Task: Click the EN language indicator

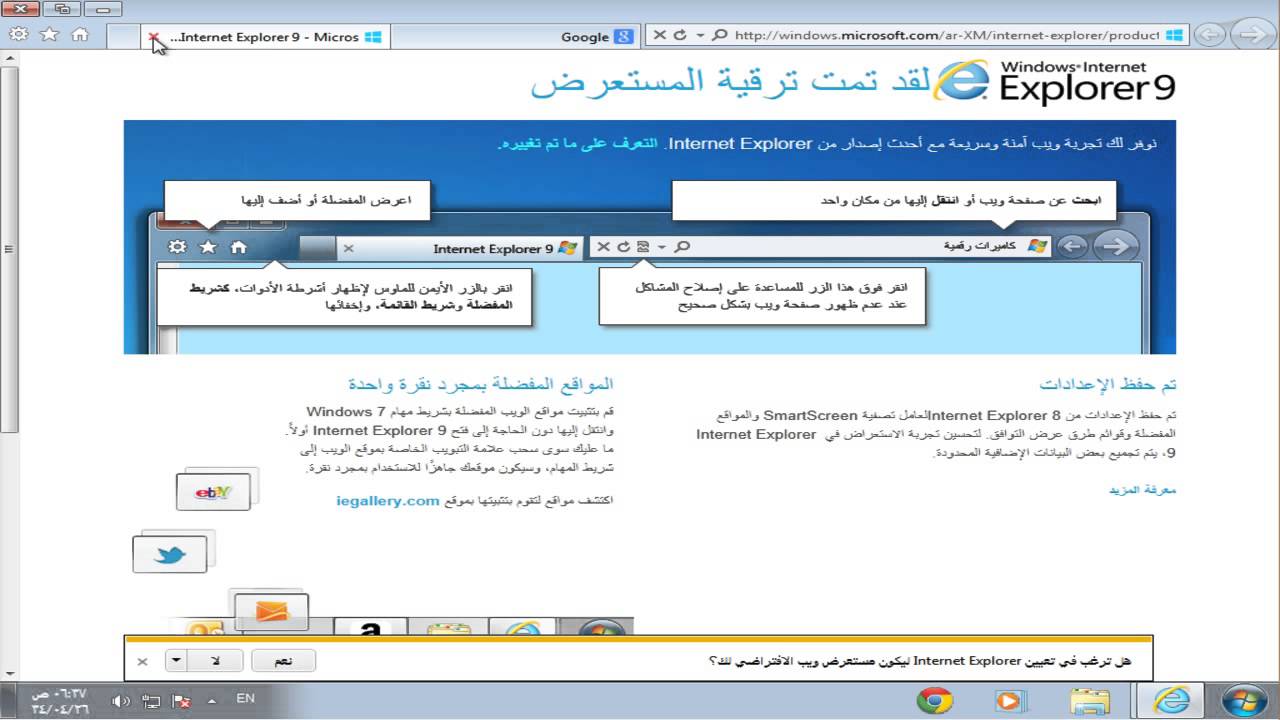Action: [245, 699]
